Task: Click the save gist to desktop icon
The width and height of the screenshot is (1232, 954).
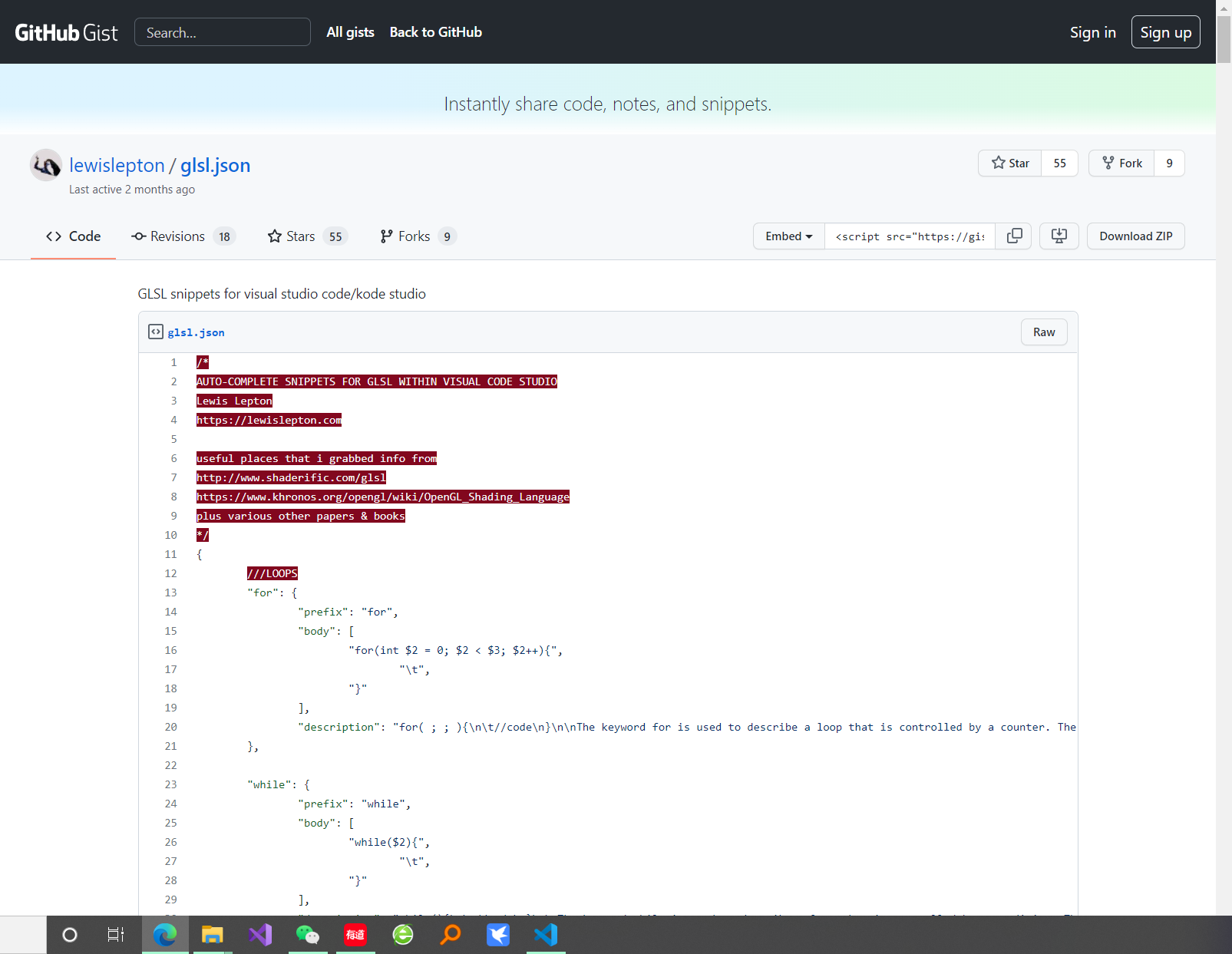Action: (x=1059, y=236)
